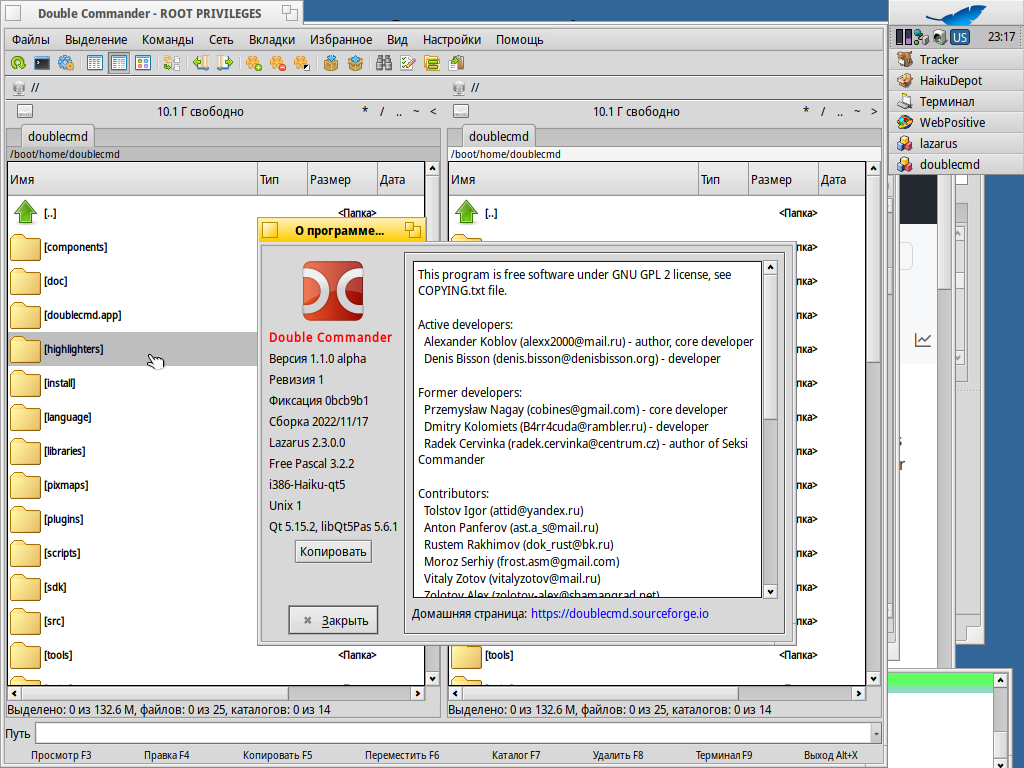Viewport: 1024px width, 768px height.
Task: Click Правка F4 function button
Action: pos(167,755)
